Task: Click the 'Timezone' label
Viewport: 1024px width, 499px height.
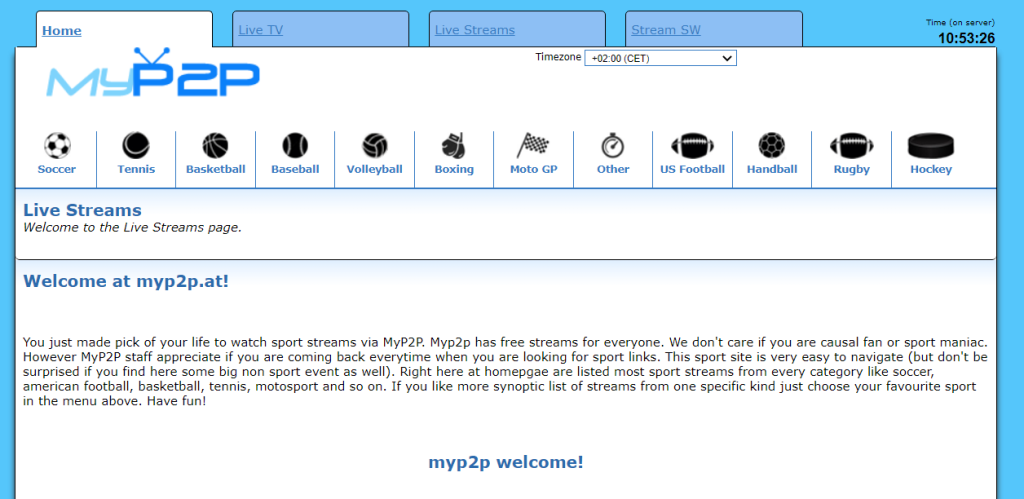Action: coord(558,57)
